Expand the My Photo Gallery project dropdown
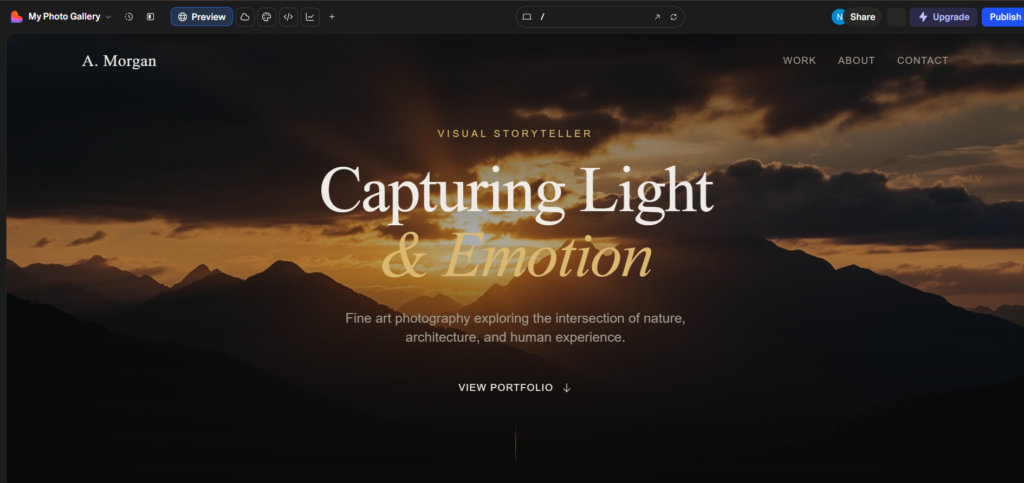Viewport: 1024px width, 483px height. point(69,17)
